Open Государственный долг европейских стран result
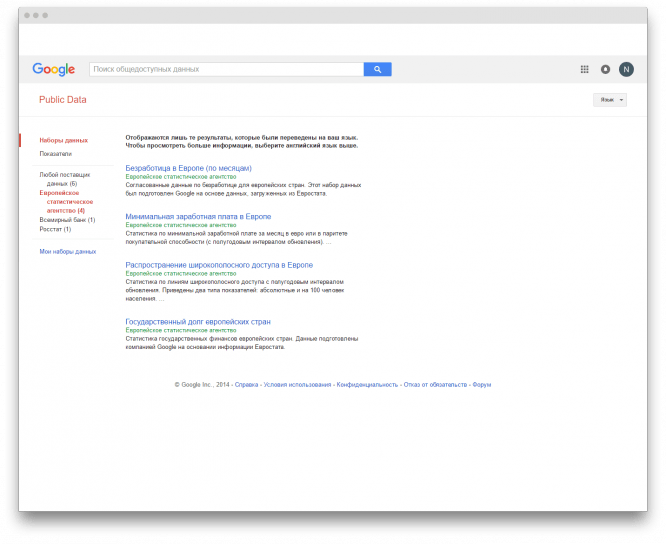The image size is (666, 544). coord(198,322)
